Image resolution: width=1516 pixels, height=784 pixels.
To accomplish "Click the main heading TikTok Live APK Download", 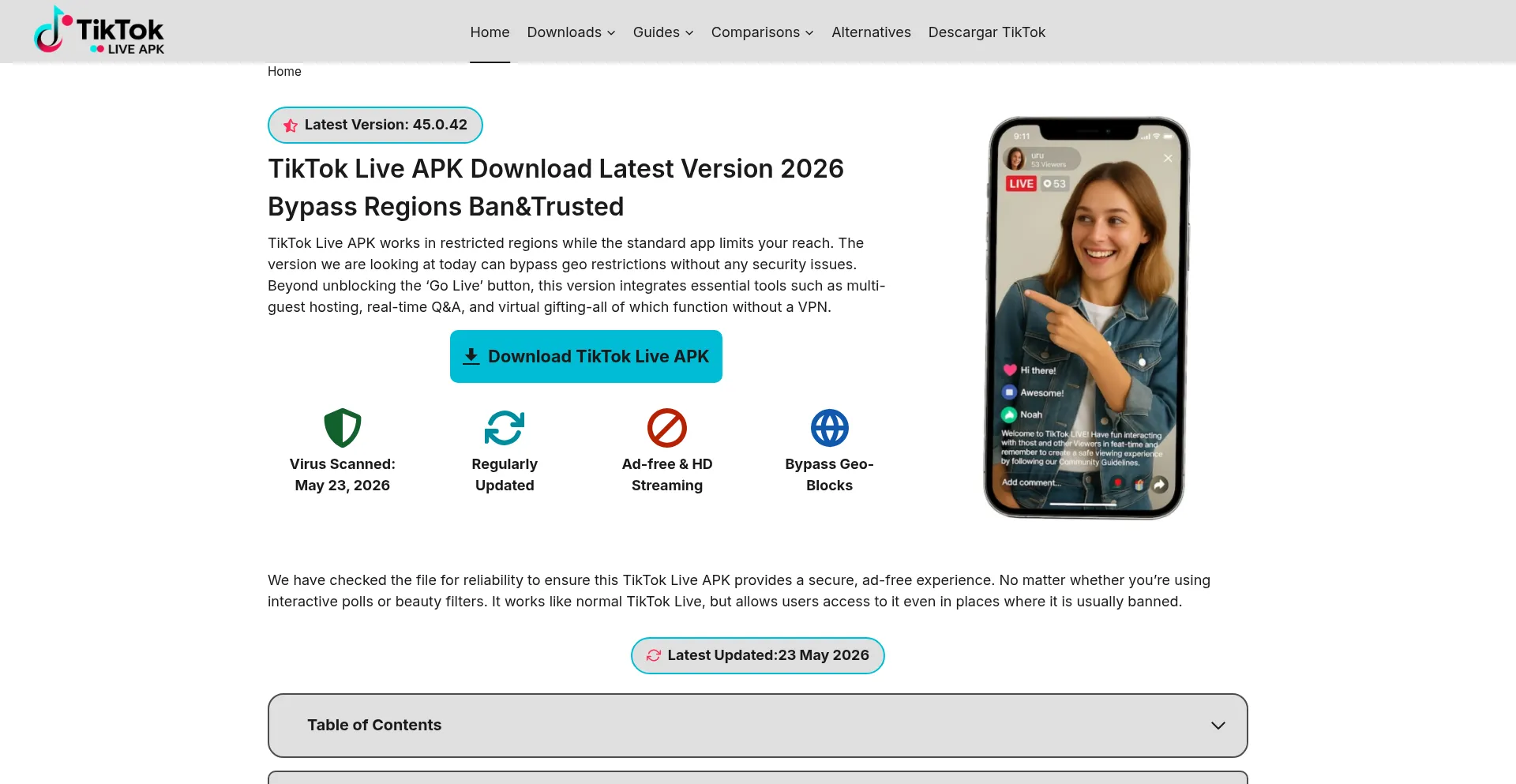I will pos(556,187).
